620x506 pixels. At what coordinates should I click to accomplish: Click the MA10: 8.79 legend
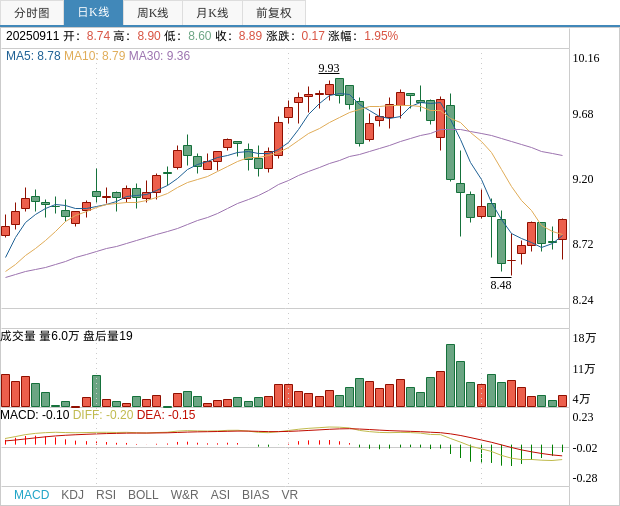(x=95, y=56)
